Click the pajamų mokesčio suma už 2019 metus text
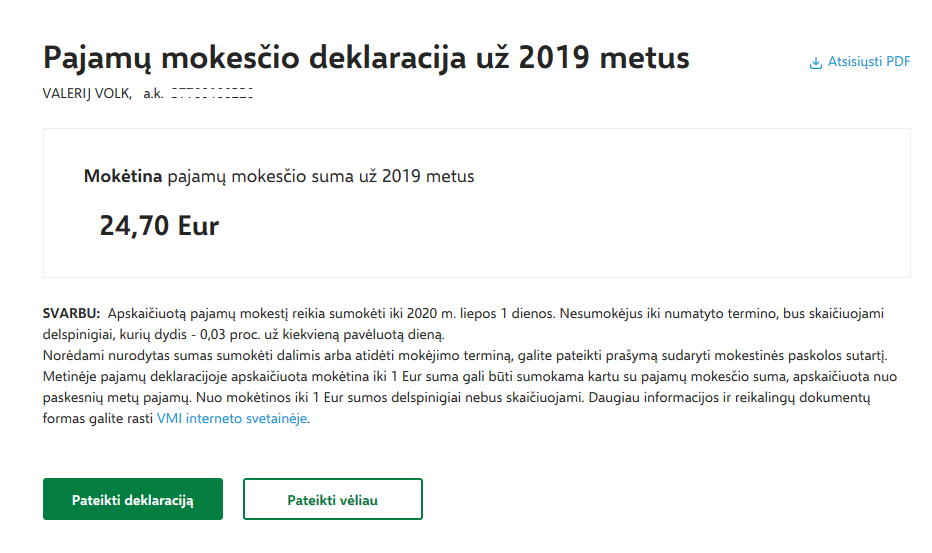Screen dimensions: 932x553 click(x=321, y=177)
